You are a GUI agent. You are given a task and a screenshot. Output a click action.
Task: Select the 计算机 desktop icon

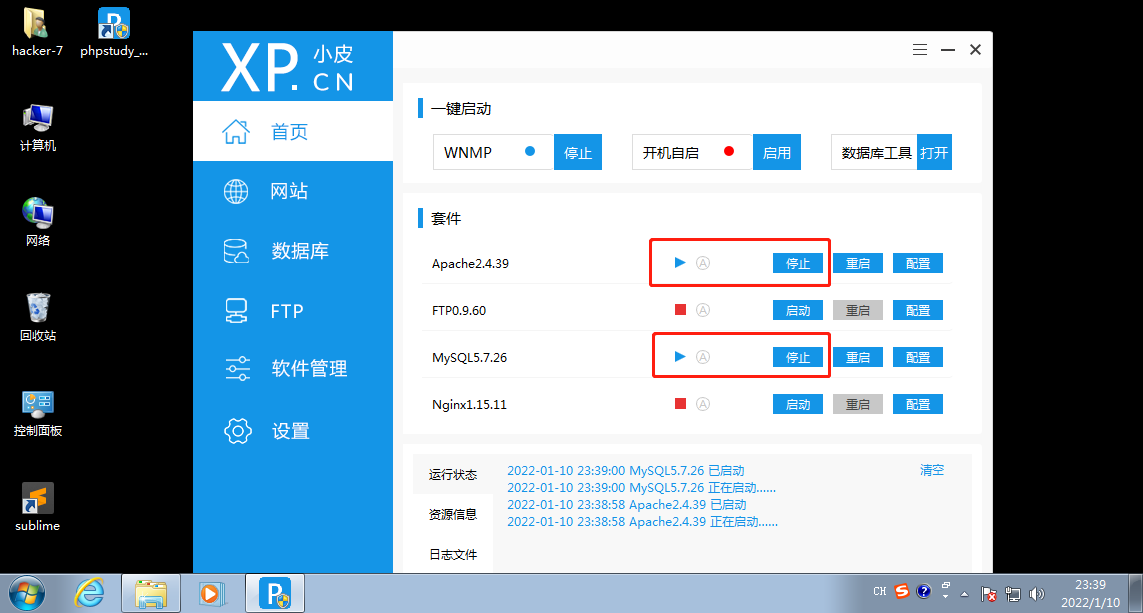coord(38,128)
